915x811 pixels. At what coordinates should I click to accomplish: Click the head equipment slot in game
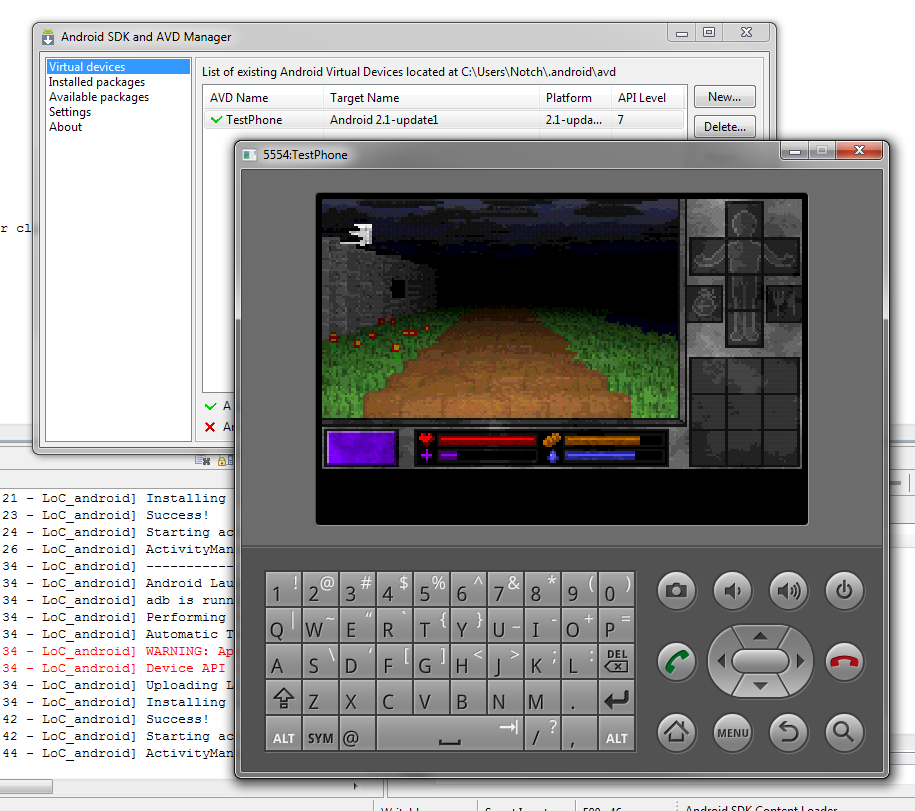point(745,219)
